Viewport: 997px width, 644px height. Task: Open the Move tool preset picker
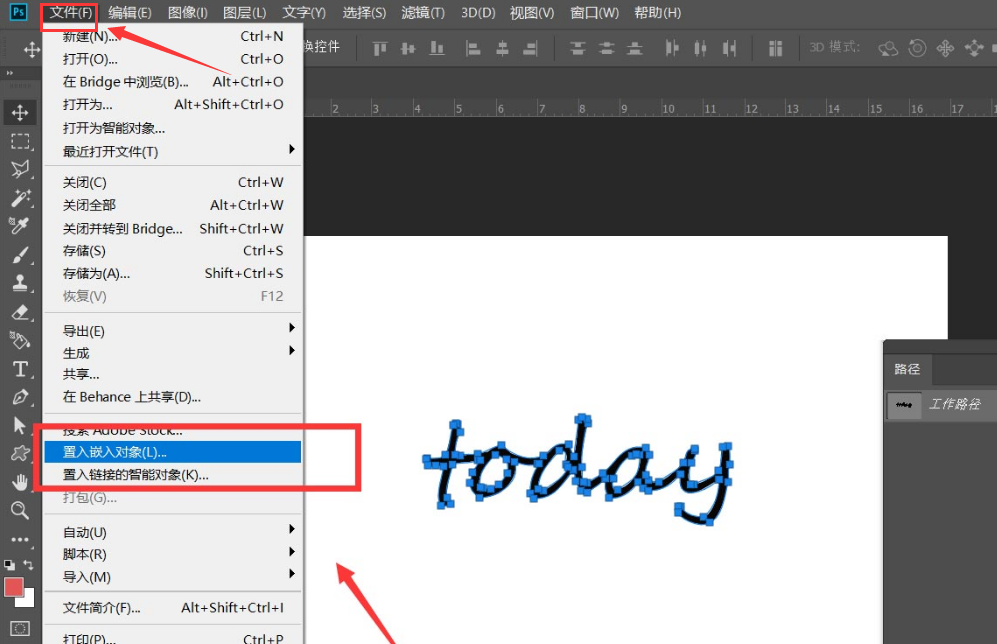(31, 50)
